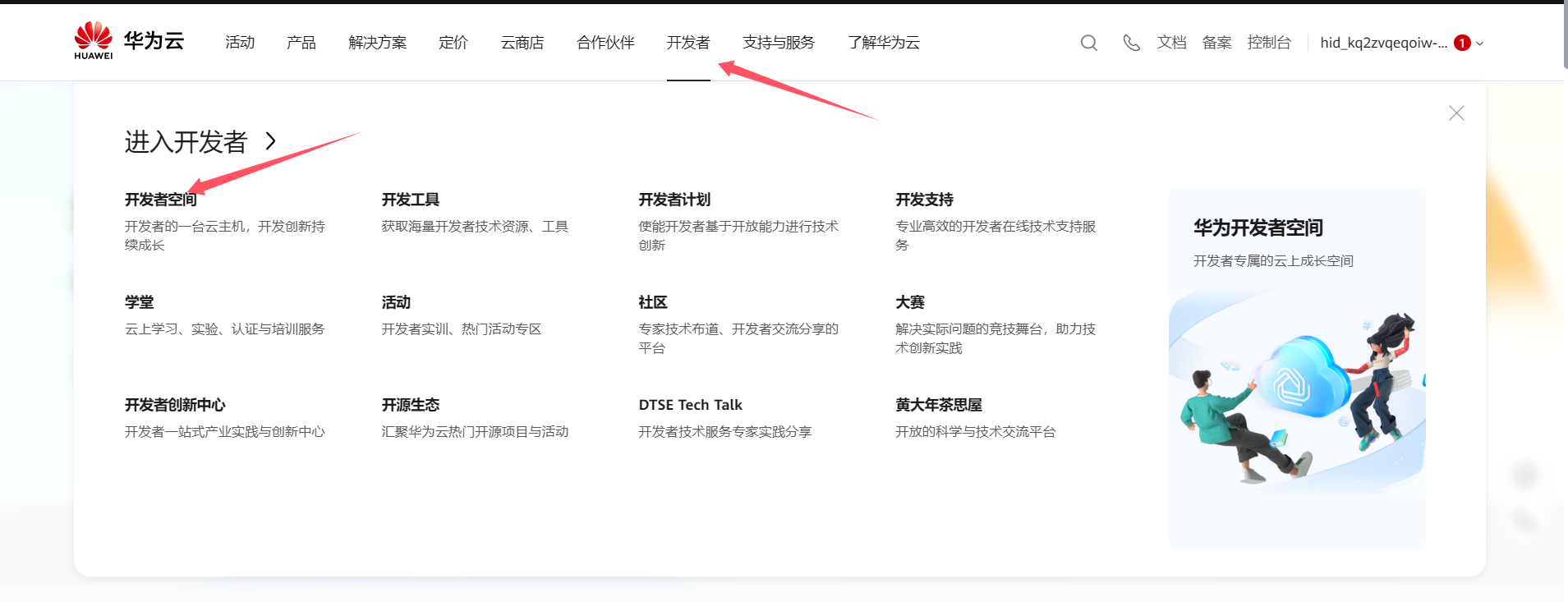Open the 了解华为云 top menu

pos(884,43)
